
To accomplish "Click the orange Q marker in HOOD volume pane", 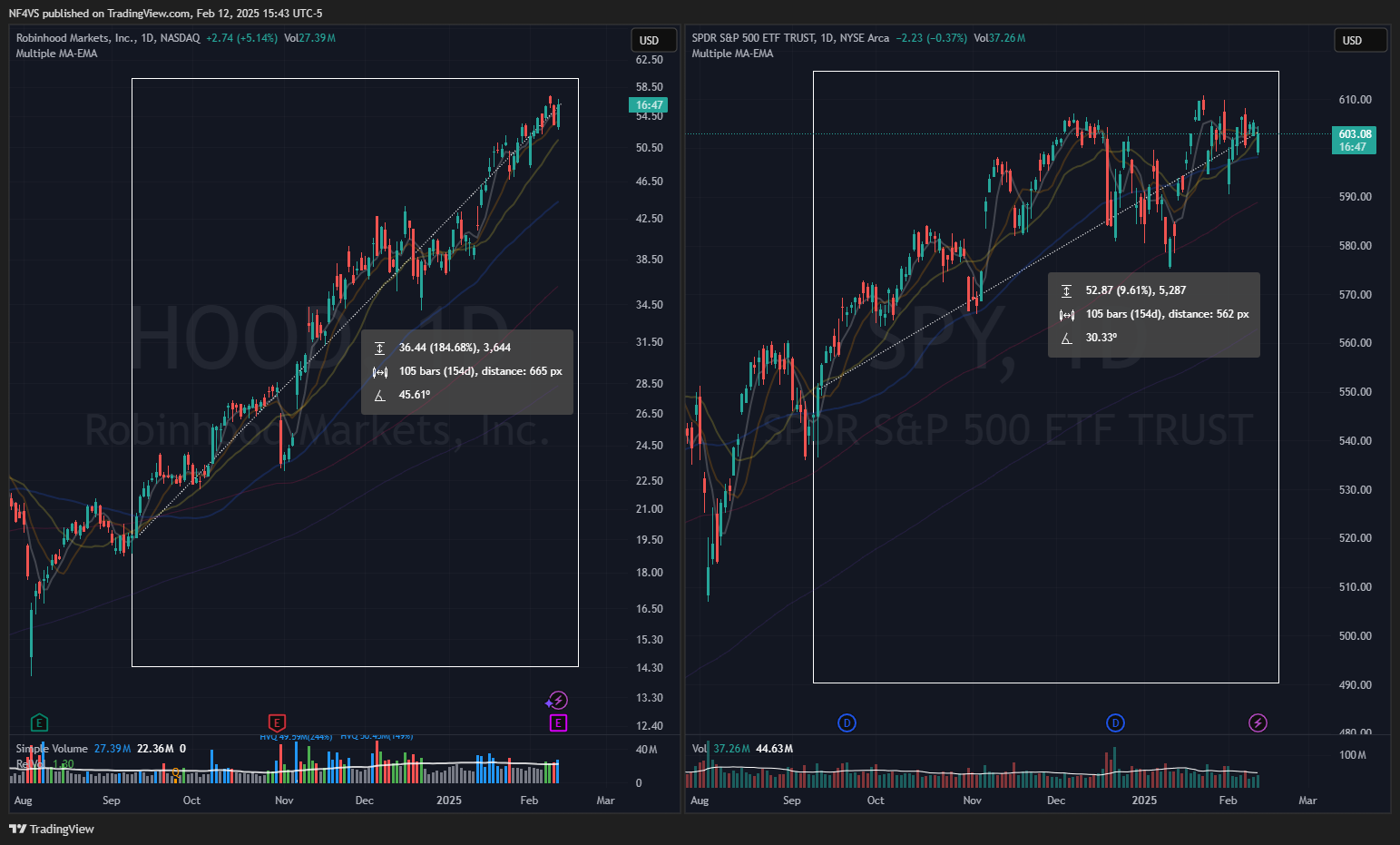I will pyautogui.click(x=176, y=772).
